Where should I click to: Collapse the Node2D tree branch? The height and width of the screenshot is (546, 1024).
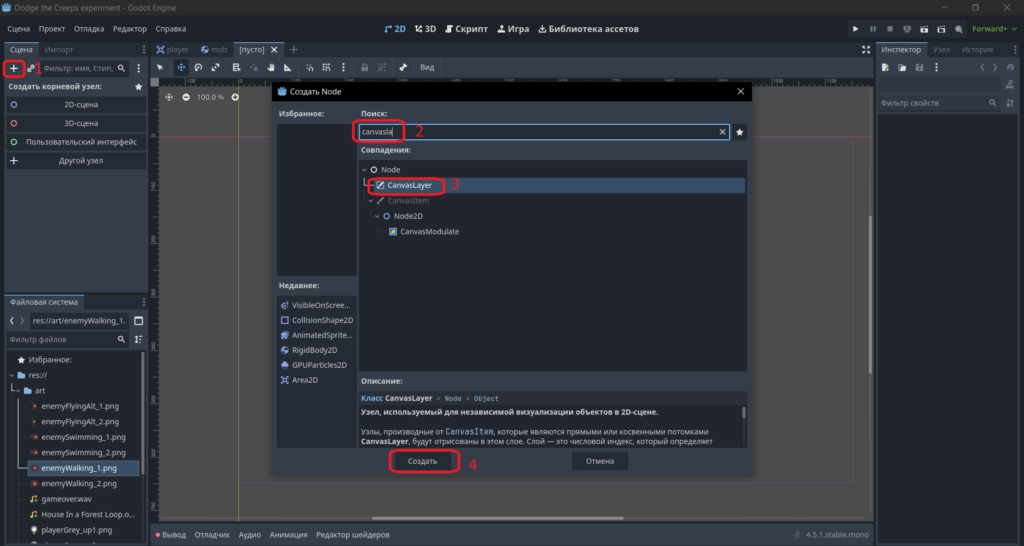pos(377,216)
